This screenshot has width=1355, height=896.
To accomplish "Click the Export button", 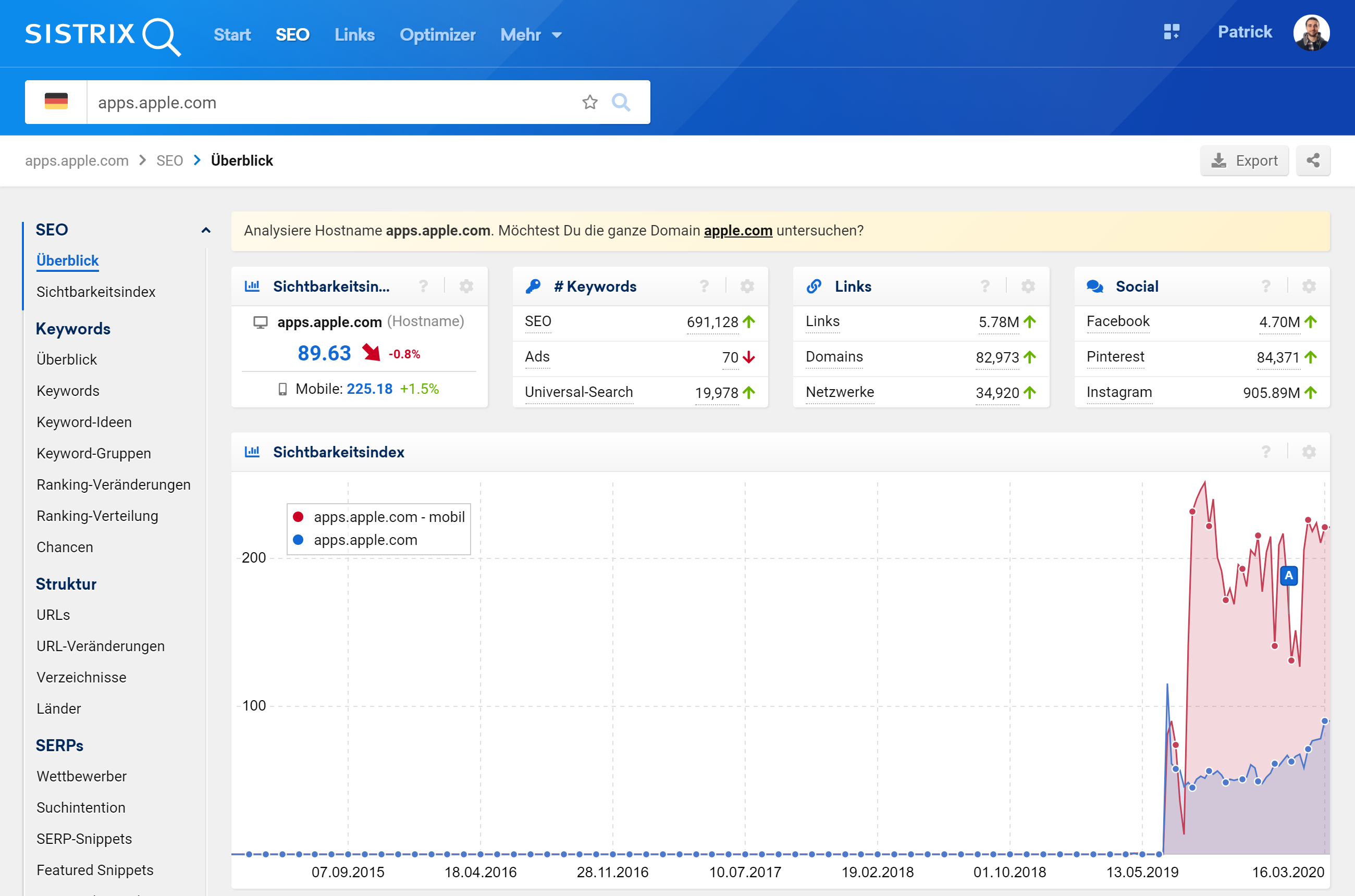I will point(1243,160).
